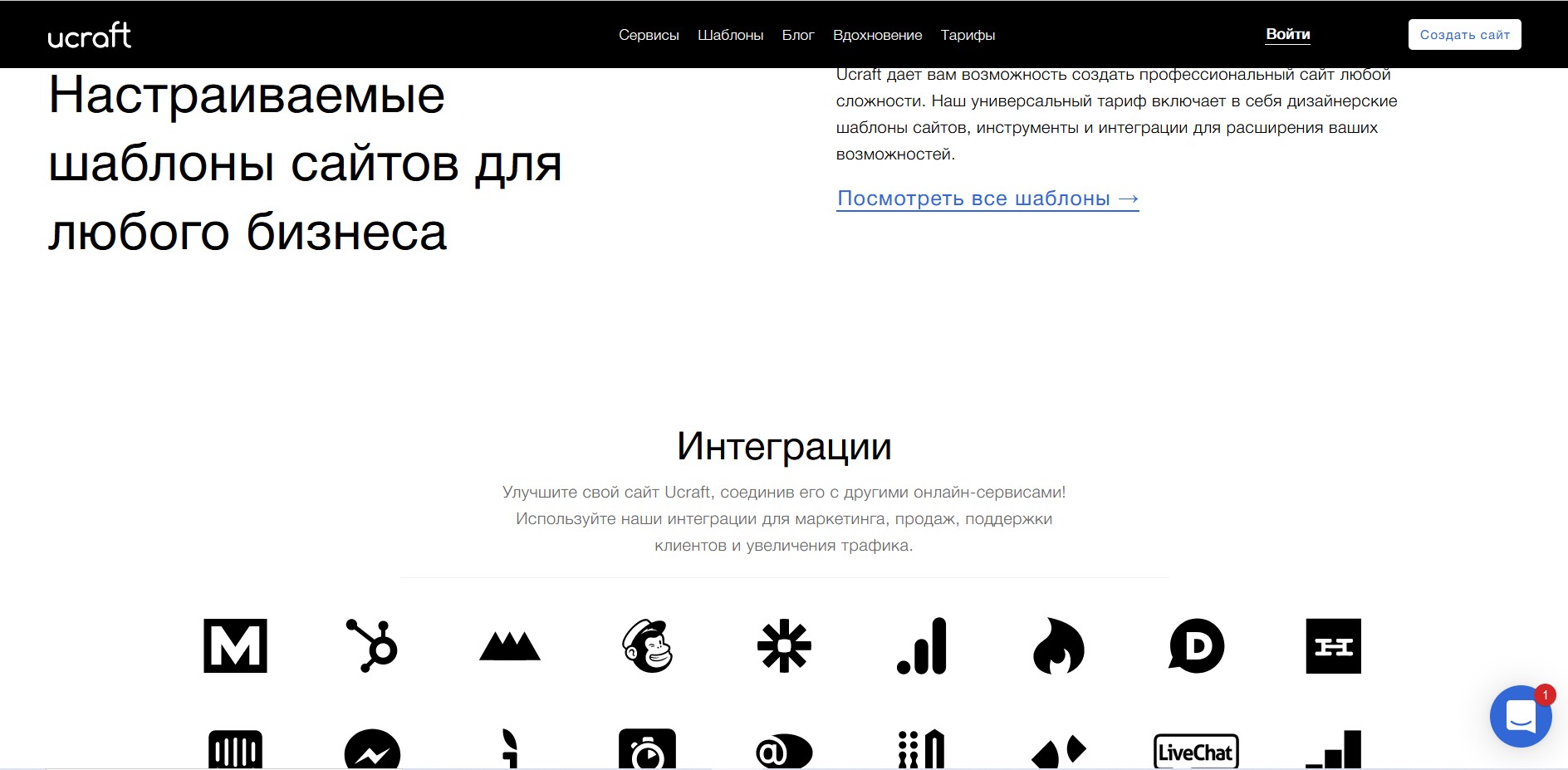Open the blue chat widget bubble

tap(1520, 715)
